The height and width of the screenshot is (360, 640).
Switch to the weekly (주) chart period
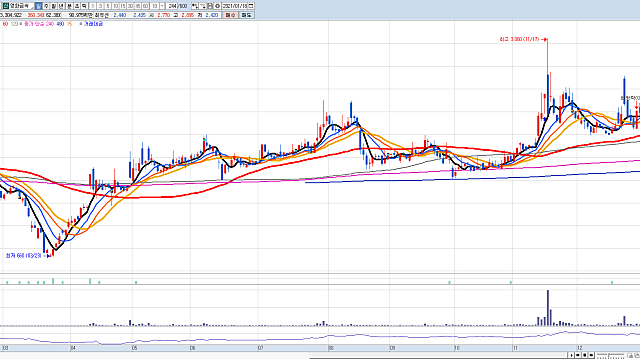pos(46,6)
